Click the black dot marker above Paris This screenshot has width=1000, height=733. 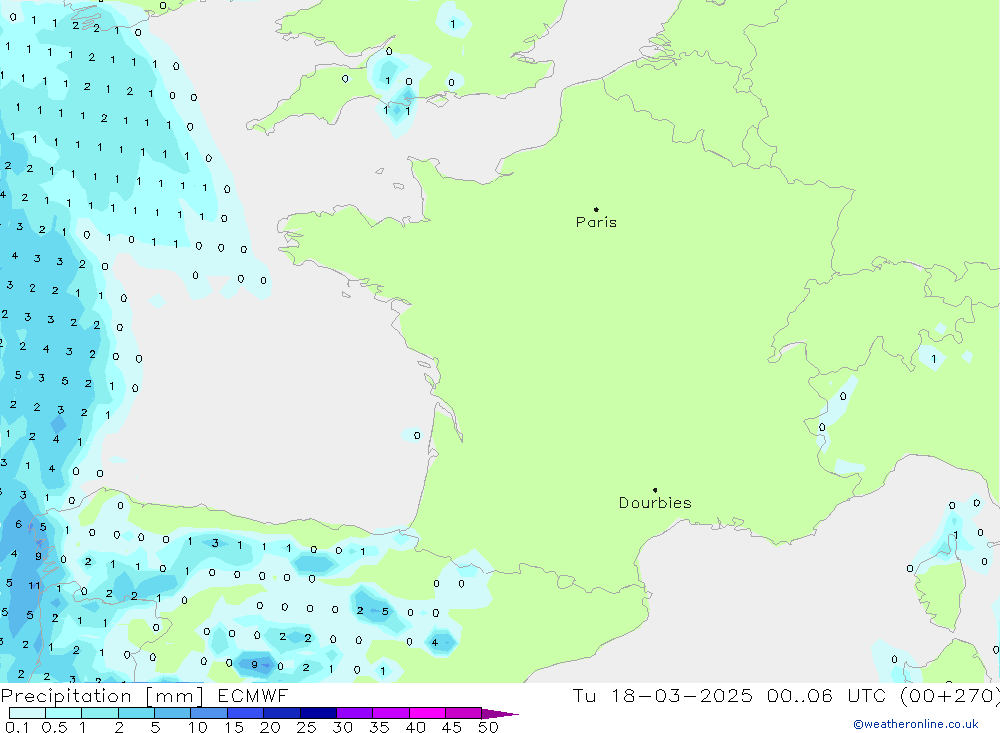point(596,209)
